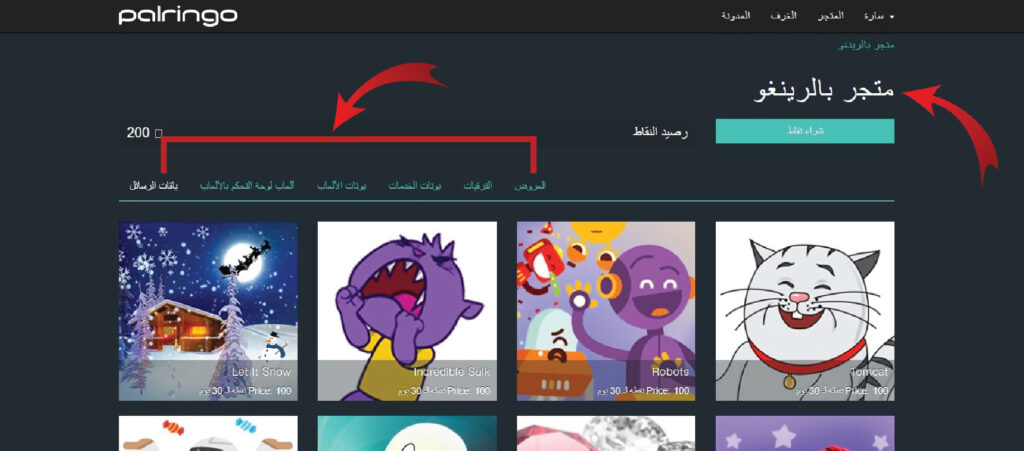Open the بوتات الخدمات tab
This screenshot has width=1024, height=451.
pyautogui.click(x=412, y=186)
